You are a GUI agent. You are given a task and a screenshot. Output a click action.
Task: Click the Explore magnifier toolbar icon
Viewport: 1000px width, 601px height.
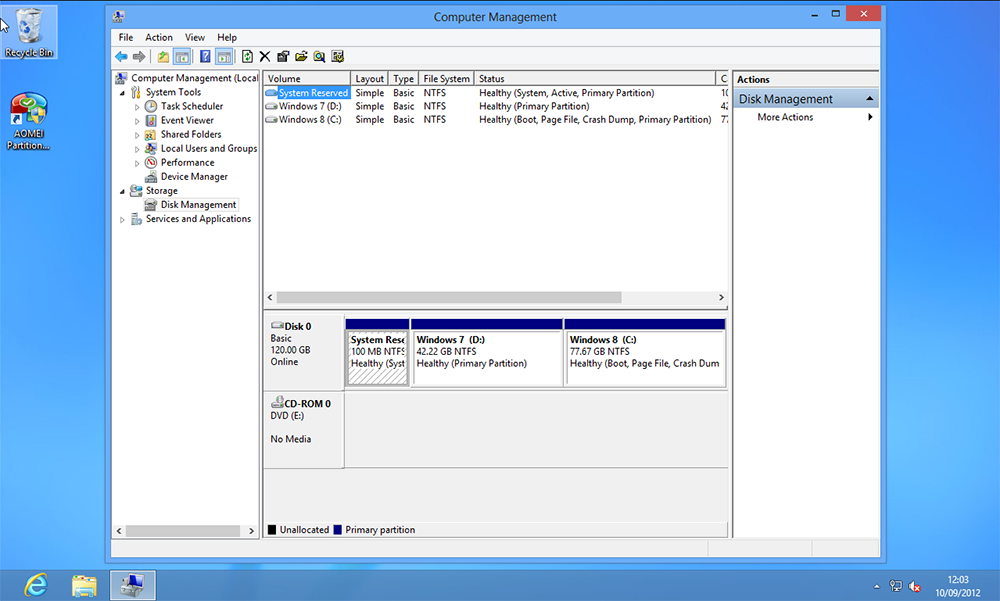point(320,57)
